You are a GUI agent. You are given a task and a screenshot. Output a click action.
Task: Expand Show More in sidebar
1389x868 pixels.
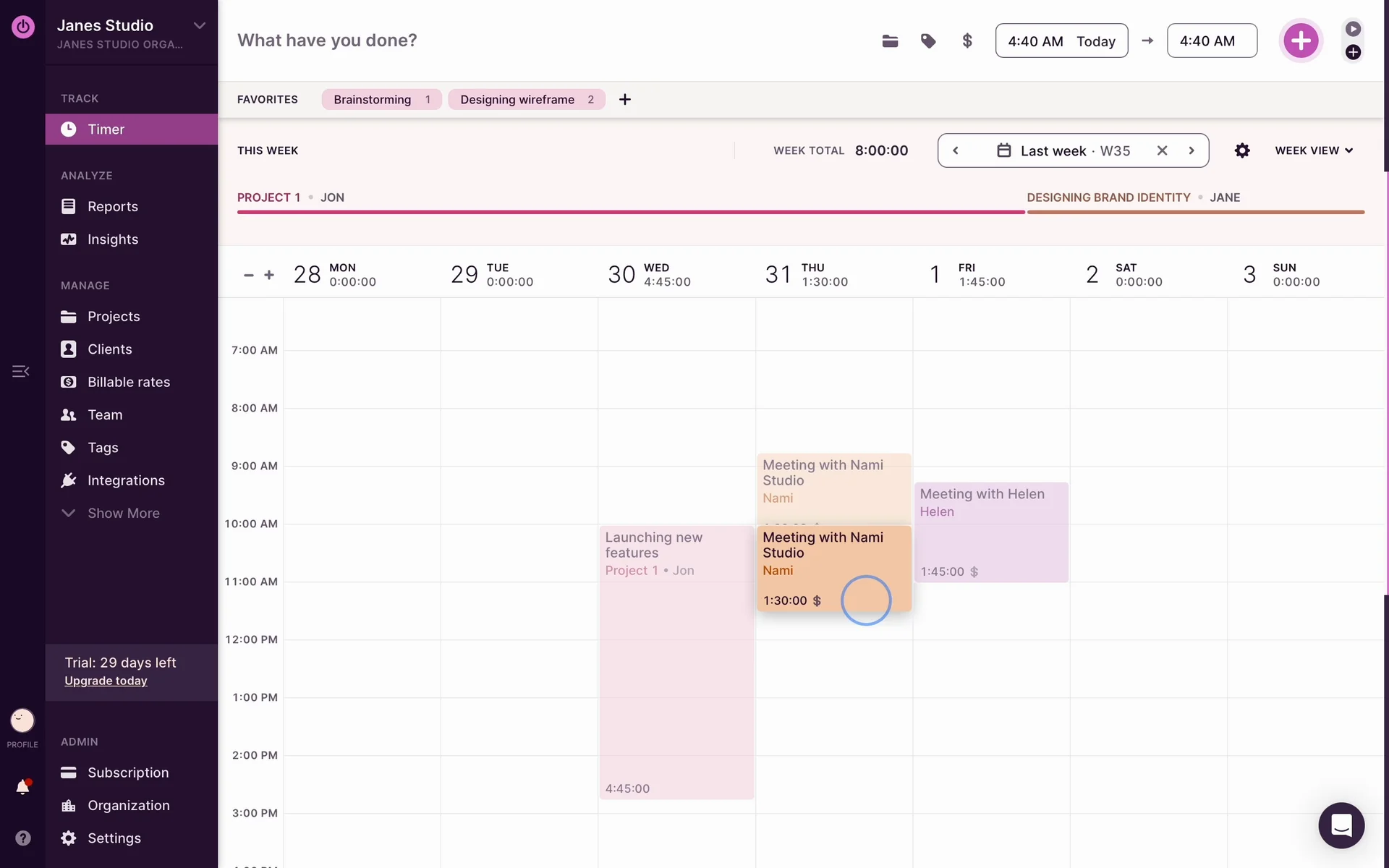(123, 513)
